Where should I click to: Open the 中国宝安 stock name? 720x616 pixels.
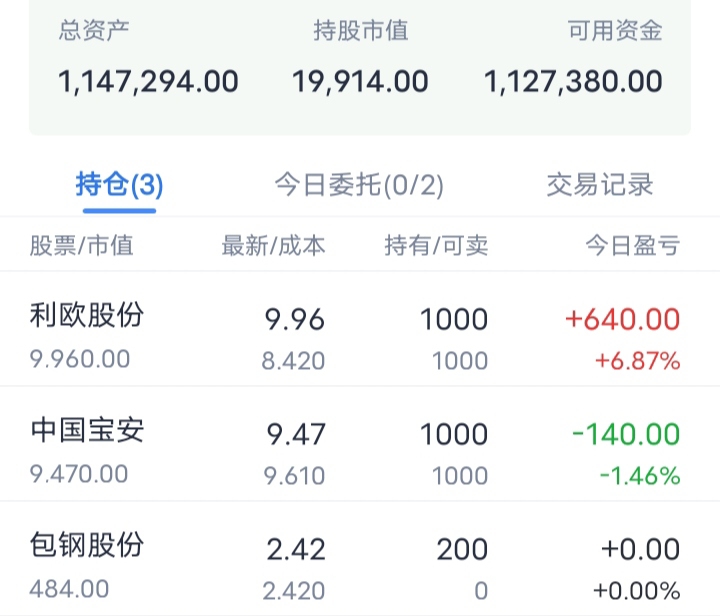(x=88, y=431)
